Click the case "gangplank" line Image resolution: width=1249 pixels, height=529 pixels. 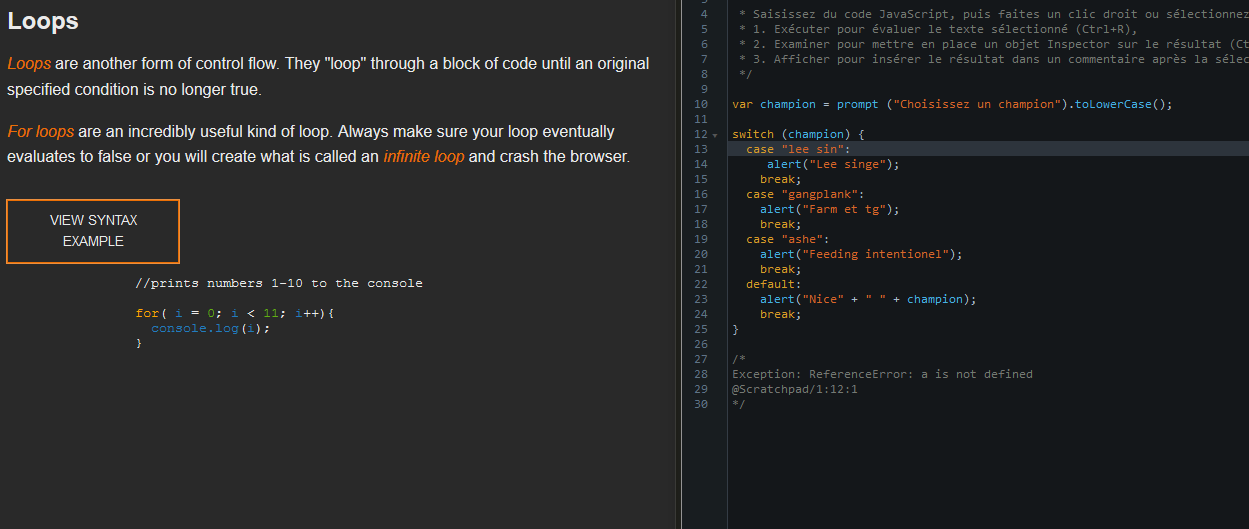[804, 194]
